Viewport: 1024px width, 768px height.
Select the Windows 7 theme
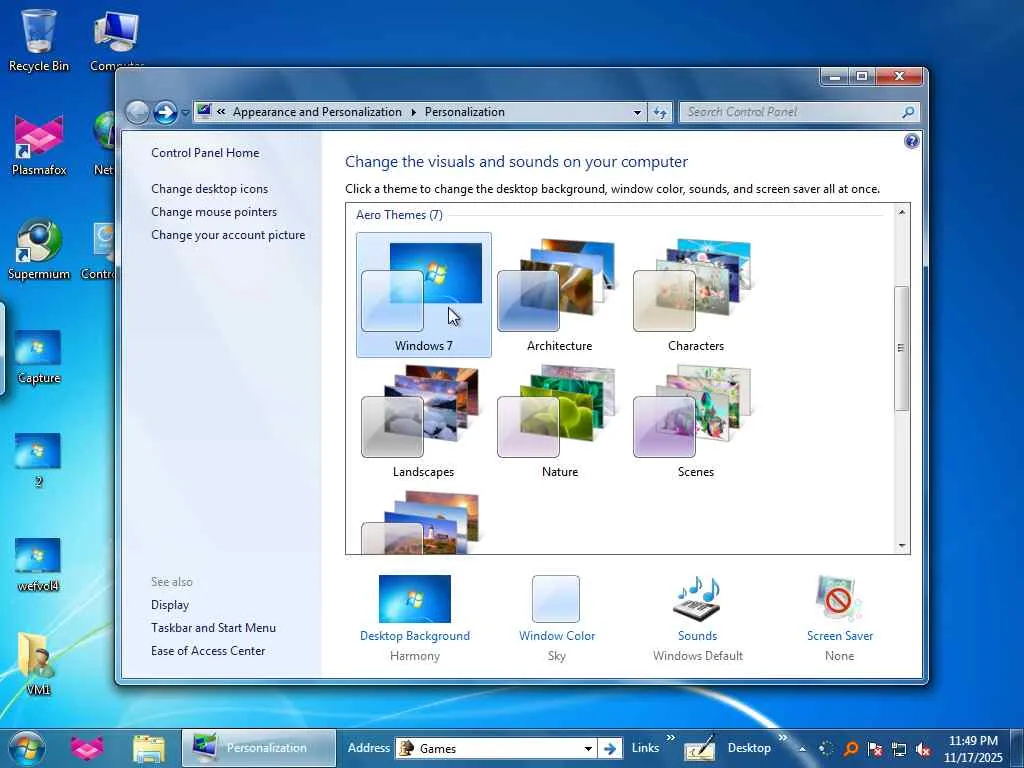pyautogui.click(x=423, y=295)
